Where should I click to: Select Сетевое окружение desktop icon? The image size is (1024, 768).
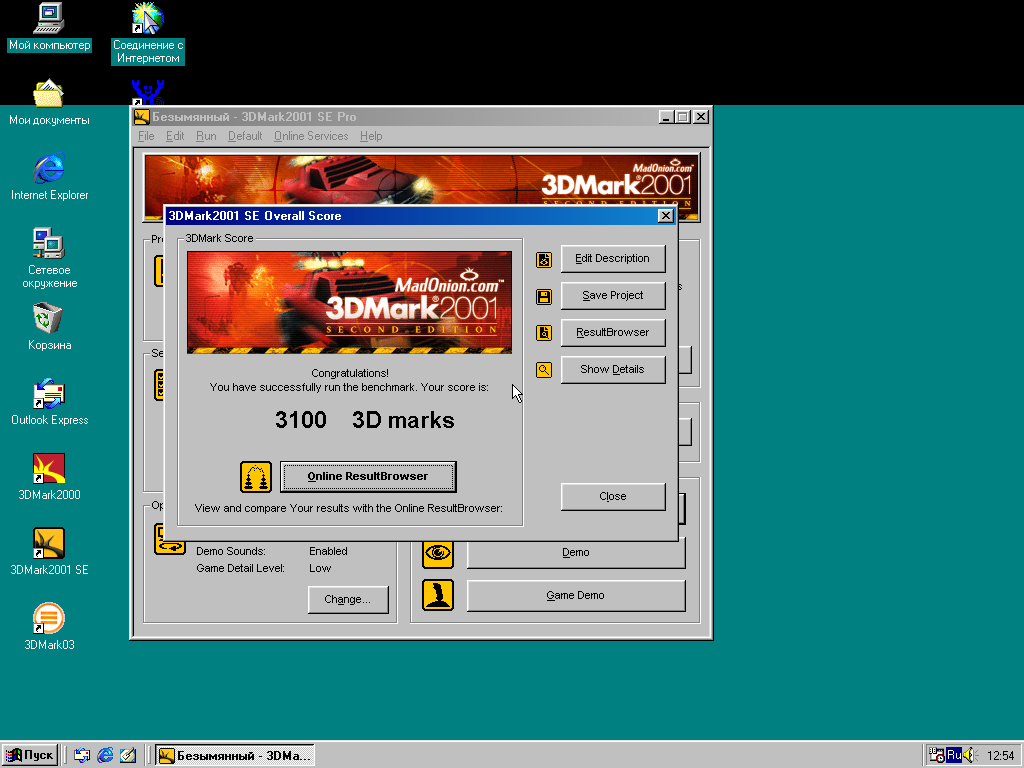pos(49,259)
